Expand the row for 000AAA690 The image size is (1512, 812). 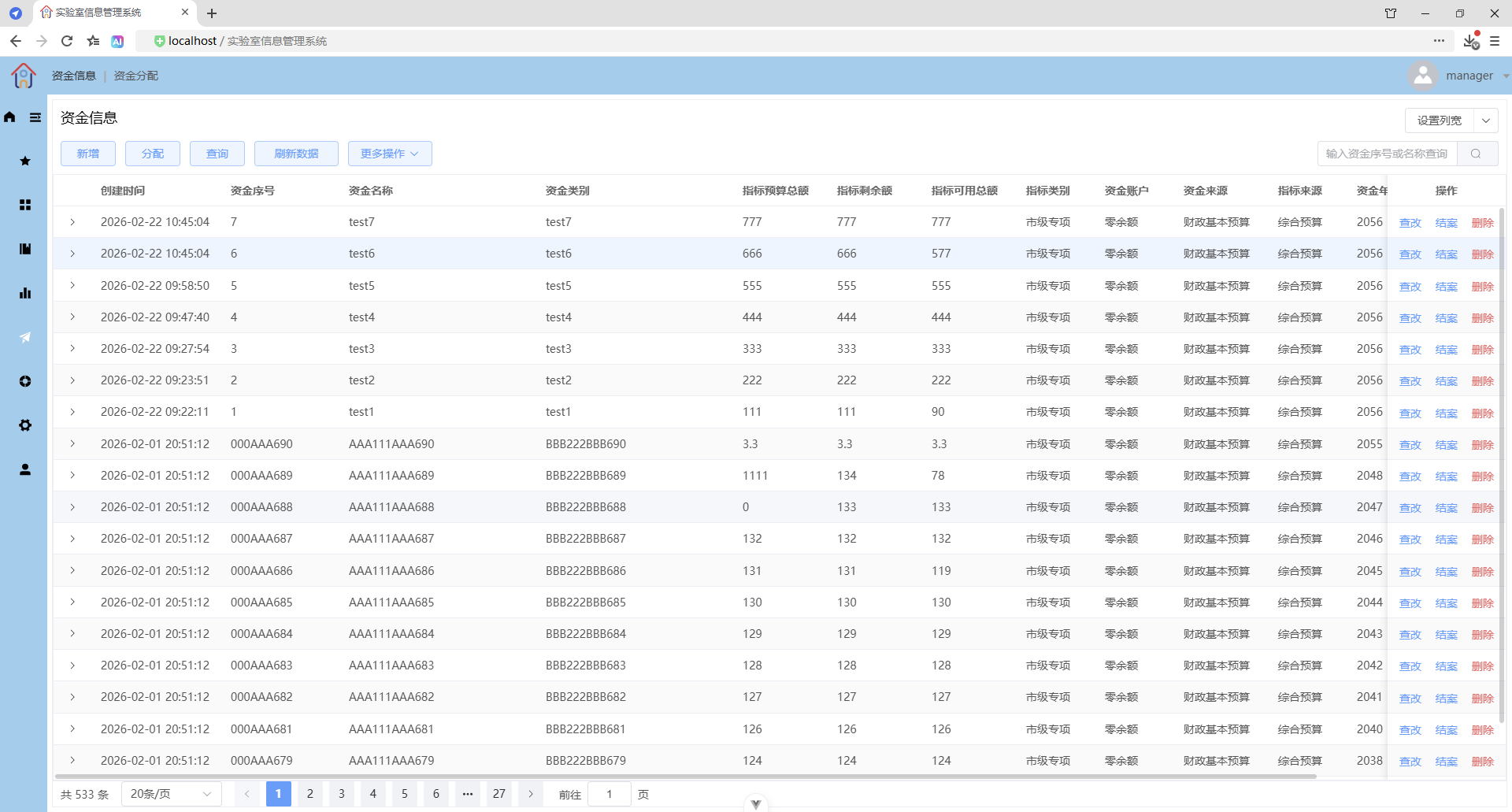72,444
